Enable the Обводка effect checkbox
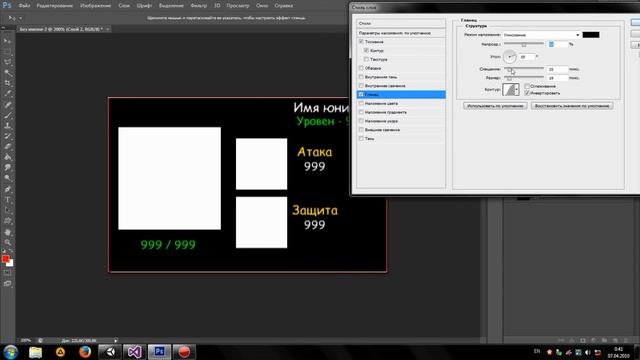 tap(361, 68)
